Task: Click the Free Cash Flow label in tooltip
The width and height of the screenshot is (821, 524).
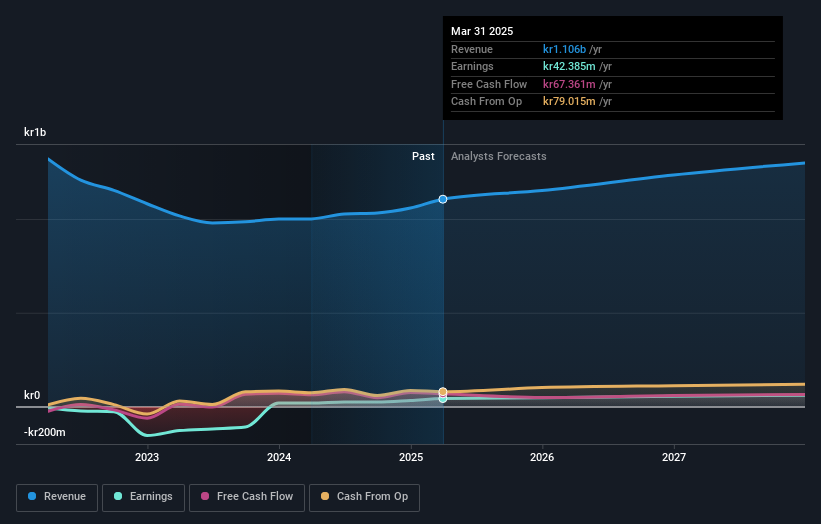Action: pyautogui.click(x=489, y=84)
